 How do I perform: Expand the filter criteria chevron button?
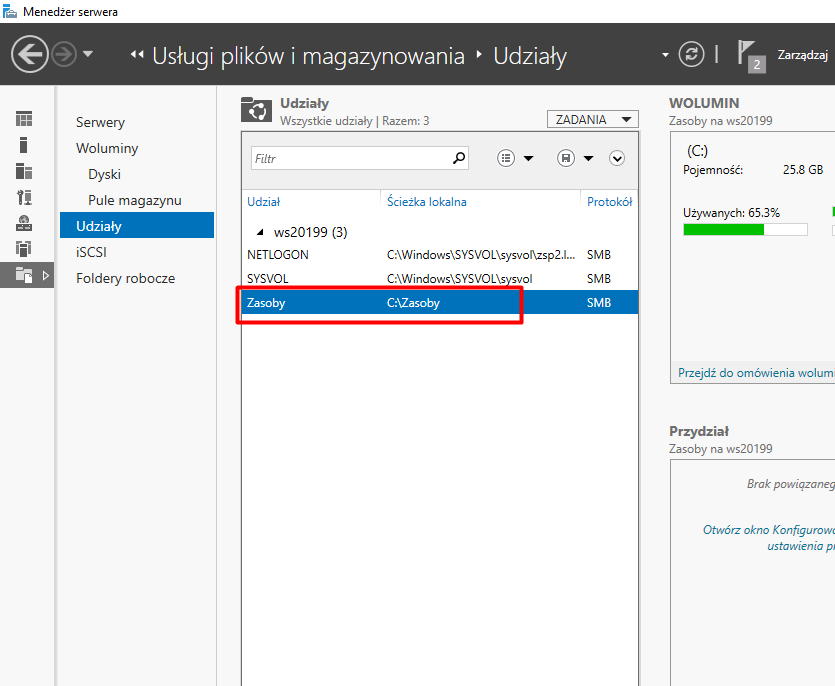617,158
